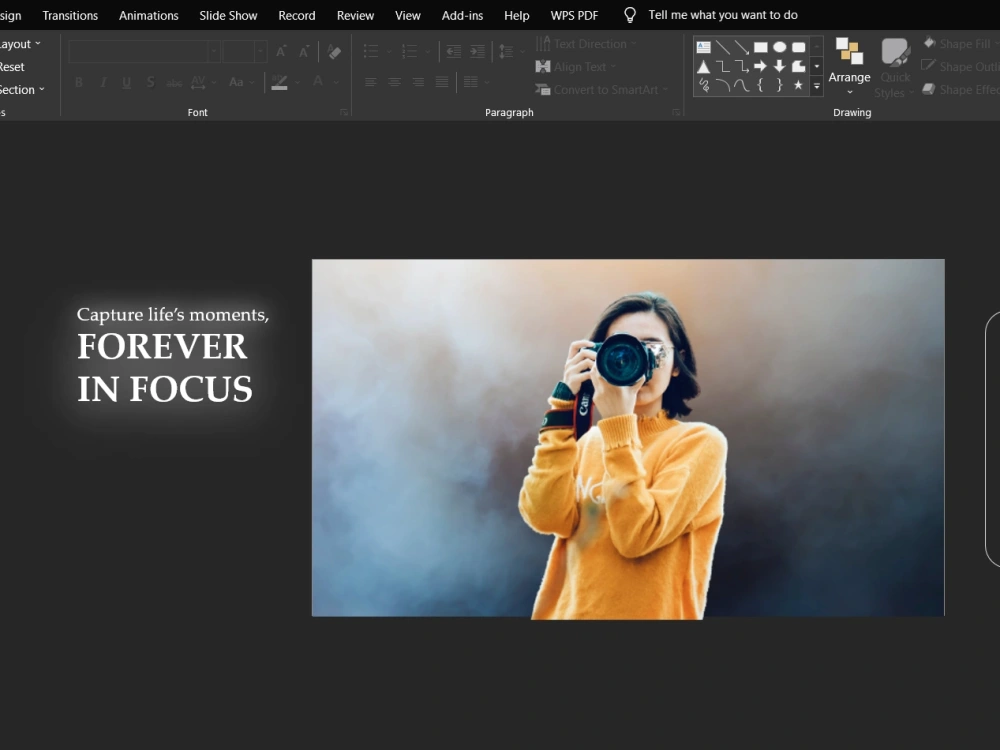Open the Change Case dropdown
The height and width of the screenshot is (750, 1000).
coord(239,82)
